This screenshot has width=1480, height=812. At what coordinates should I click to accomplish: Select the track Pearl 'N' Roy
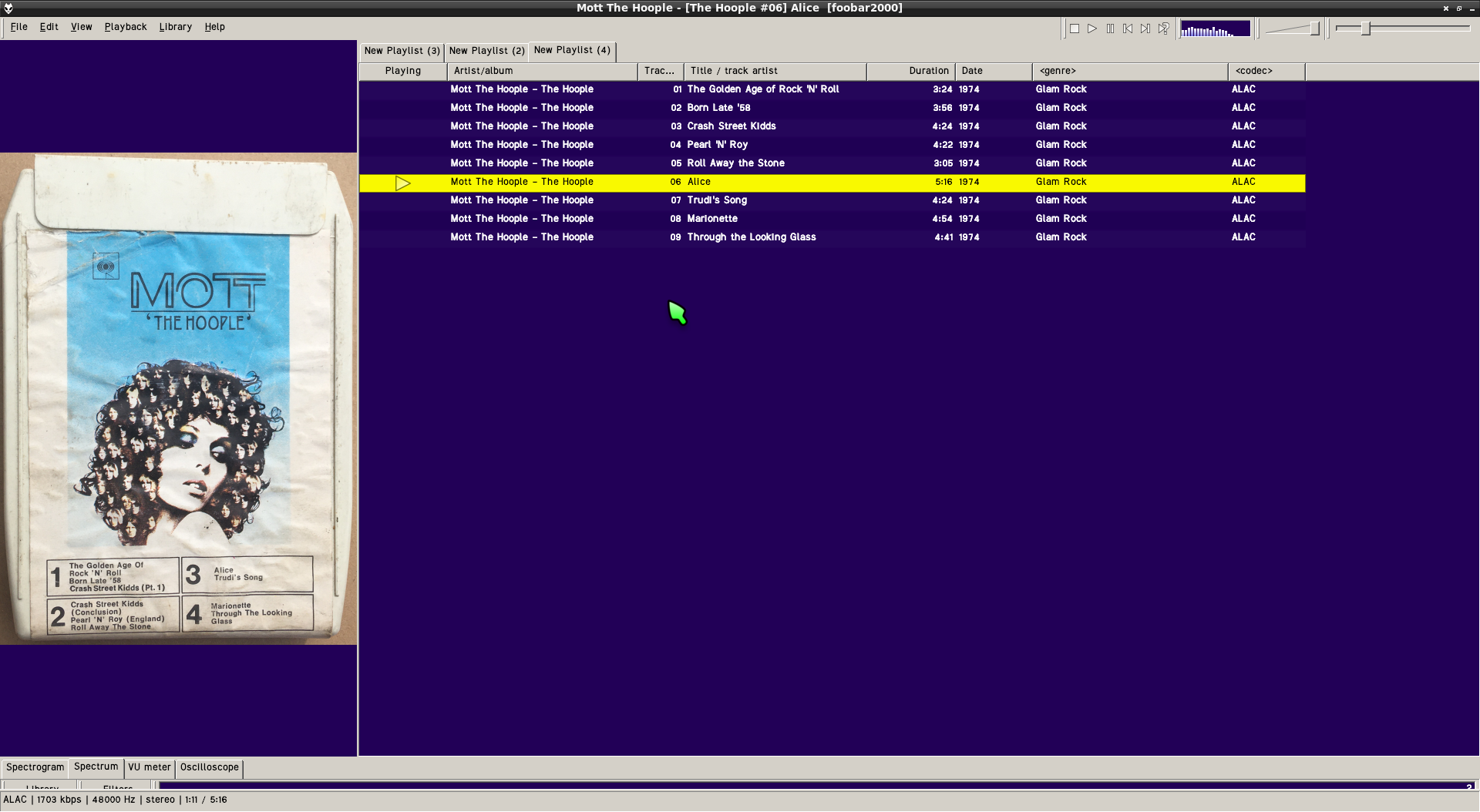click(x=832, y=145)
